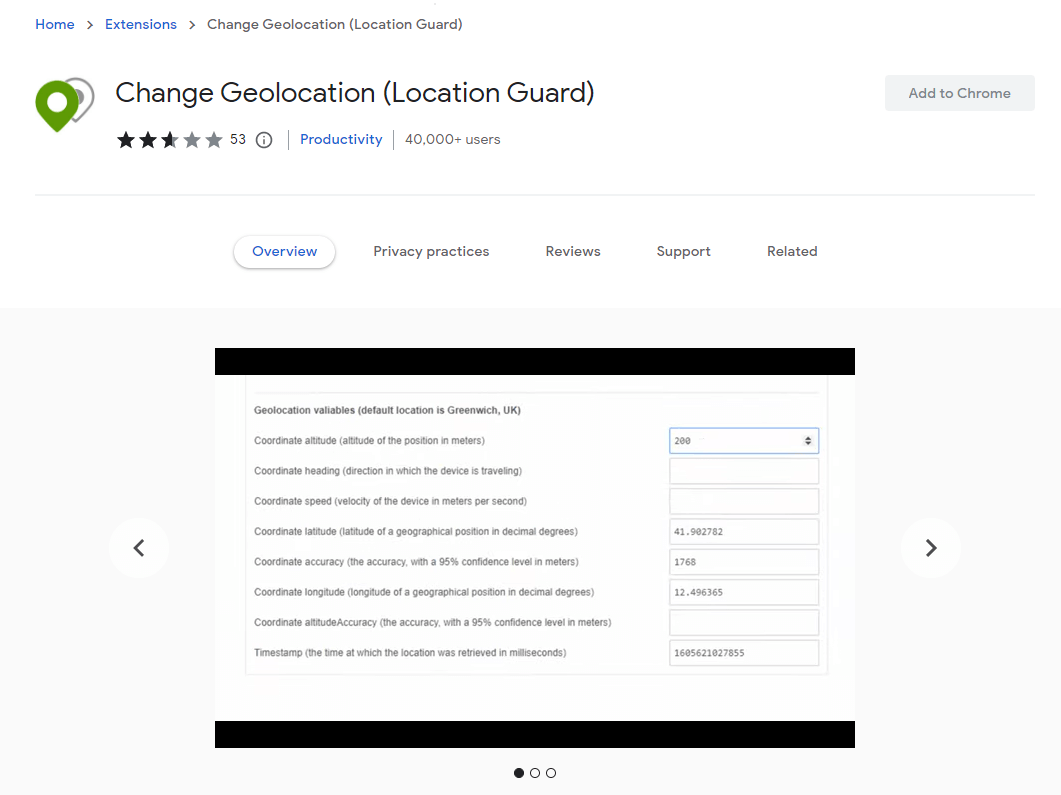Click the green Location Guard extension logo
Image resolution: width=1061 pixels, height=795 pixels.
(x=64, y=104)
